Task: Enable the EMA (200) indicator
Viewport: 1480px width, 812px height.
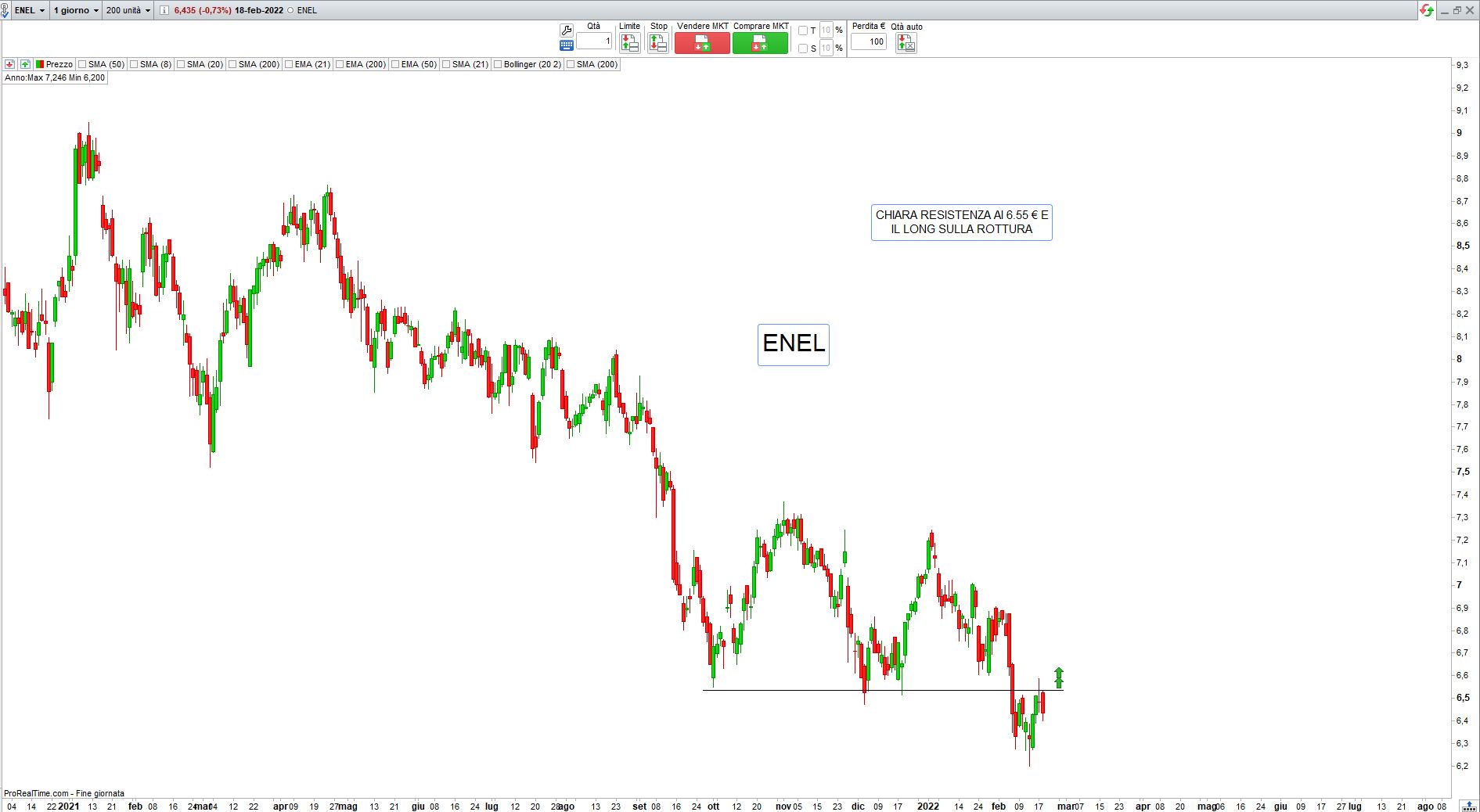Action: tap(340, 64)
